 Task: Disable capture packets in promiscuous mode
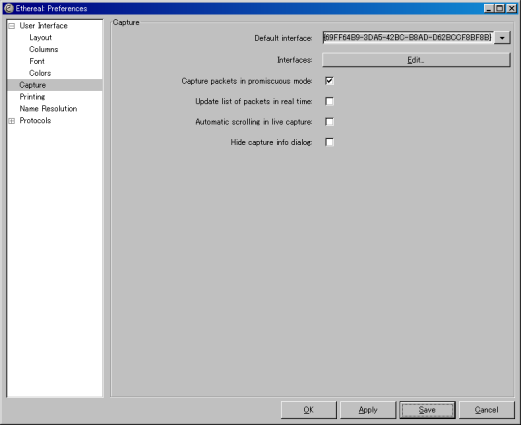point(329,81)
